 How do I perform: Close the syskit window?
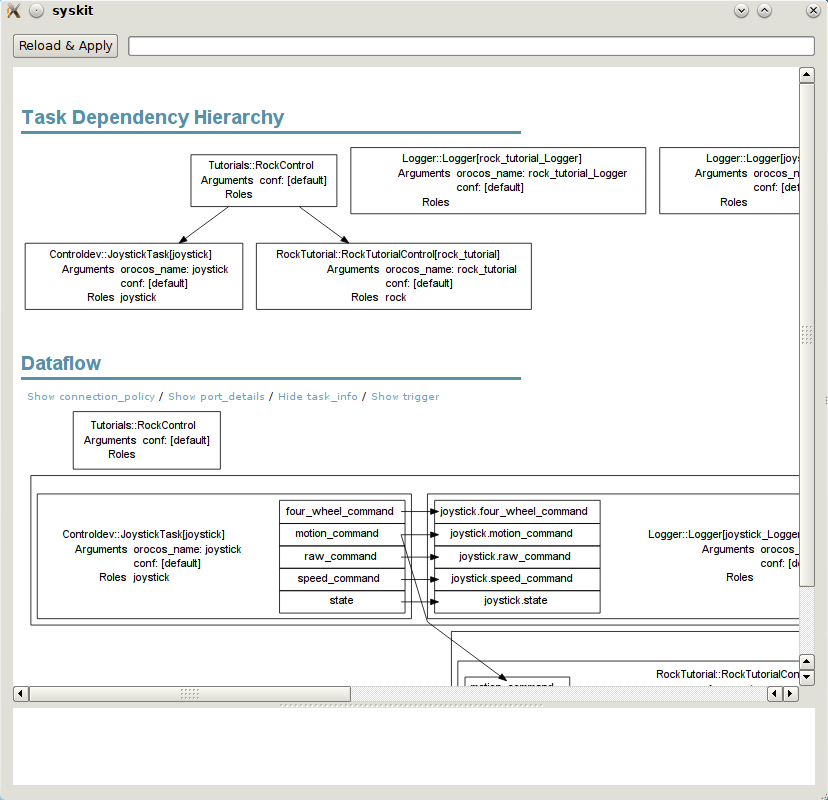pyautogui.click(x=813, y=11)
